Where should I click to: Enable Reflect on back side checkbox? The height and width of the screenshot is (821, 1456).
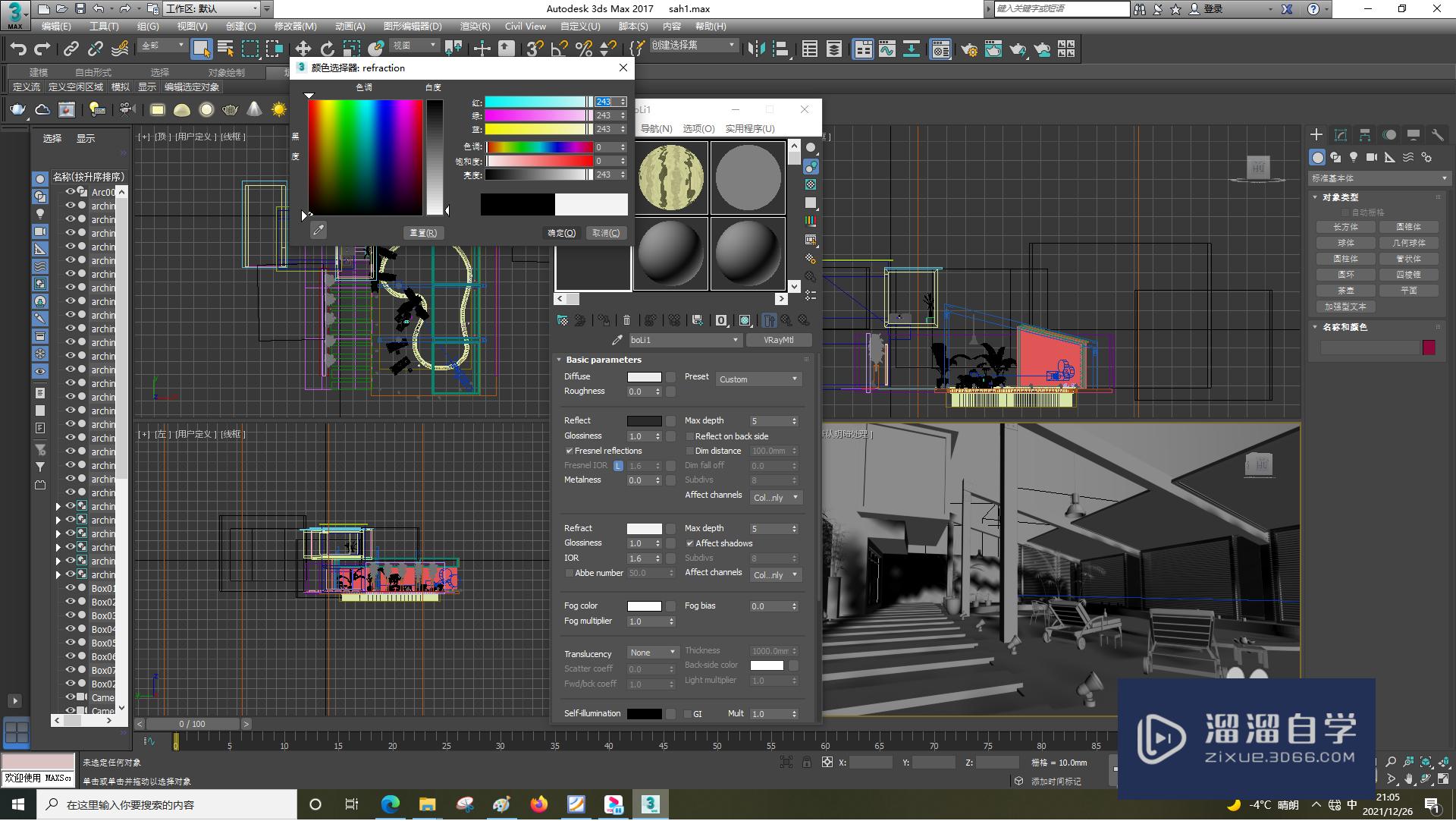point(688,435)
